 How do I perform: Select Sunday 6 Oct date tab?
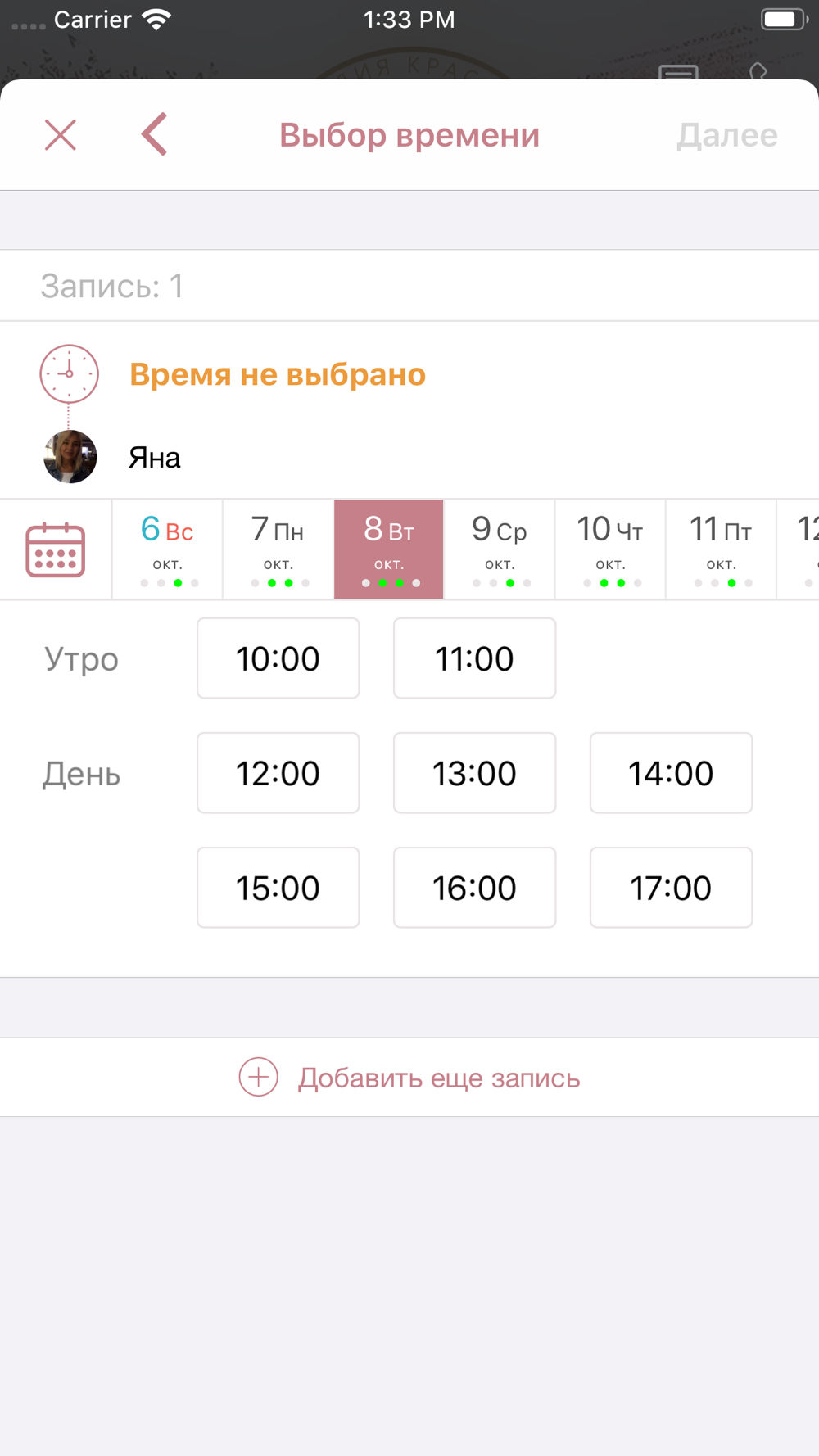[x=168, y=549]
